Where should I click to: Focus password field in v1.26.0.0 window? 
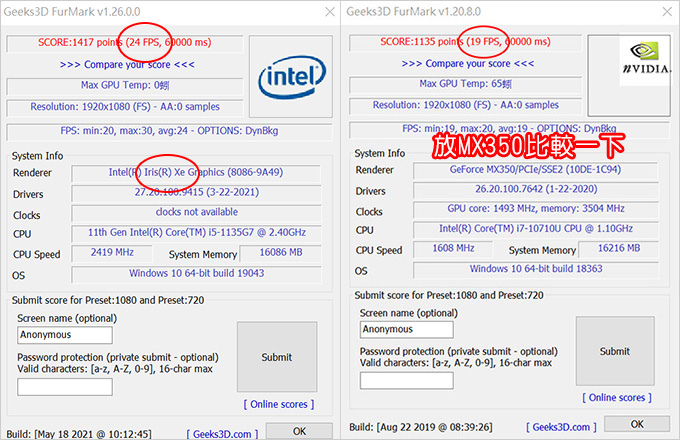tap(65, 387)
